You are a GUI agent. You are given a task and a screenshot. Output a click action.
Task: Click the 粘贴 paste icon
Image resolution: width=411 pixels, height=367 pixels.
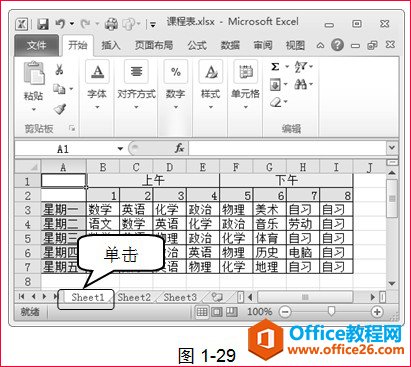(x=34, y=74)
